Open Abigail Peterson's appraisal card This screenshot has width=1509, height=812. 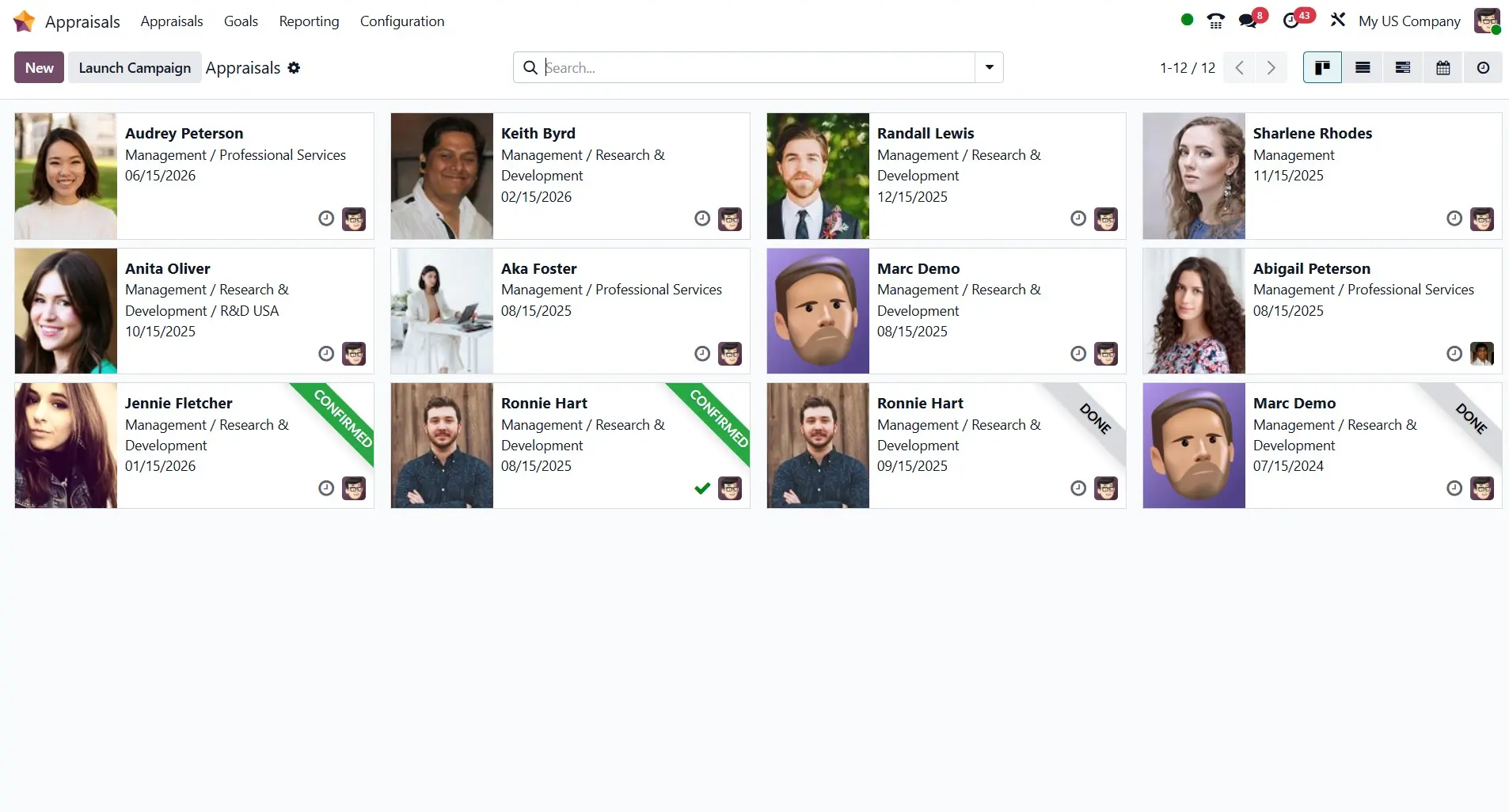click(x=1322, y=311)
